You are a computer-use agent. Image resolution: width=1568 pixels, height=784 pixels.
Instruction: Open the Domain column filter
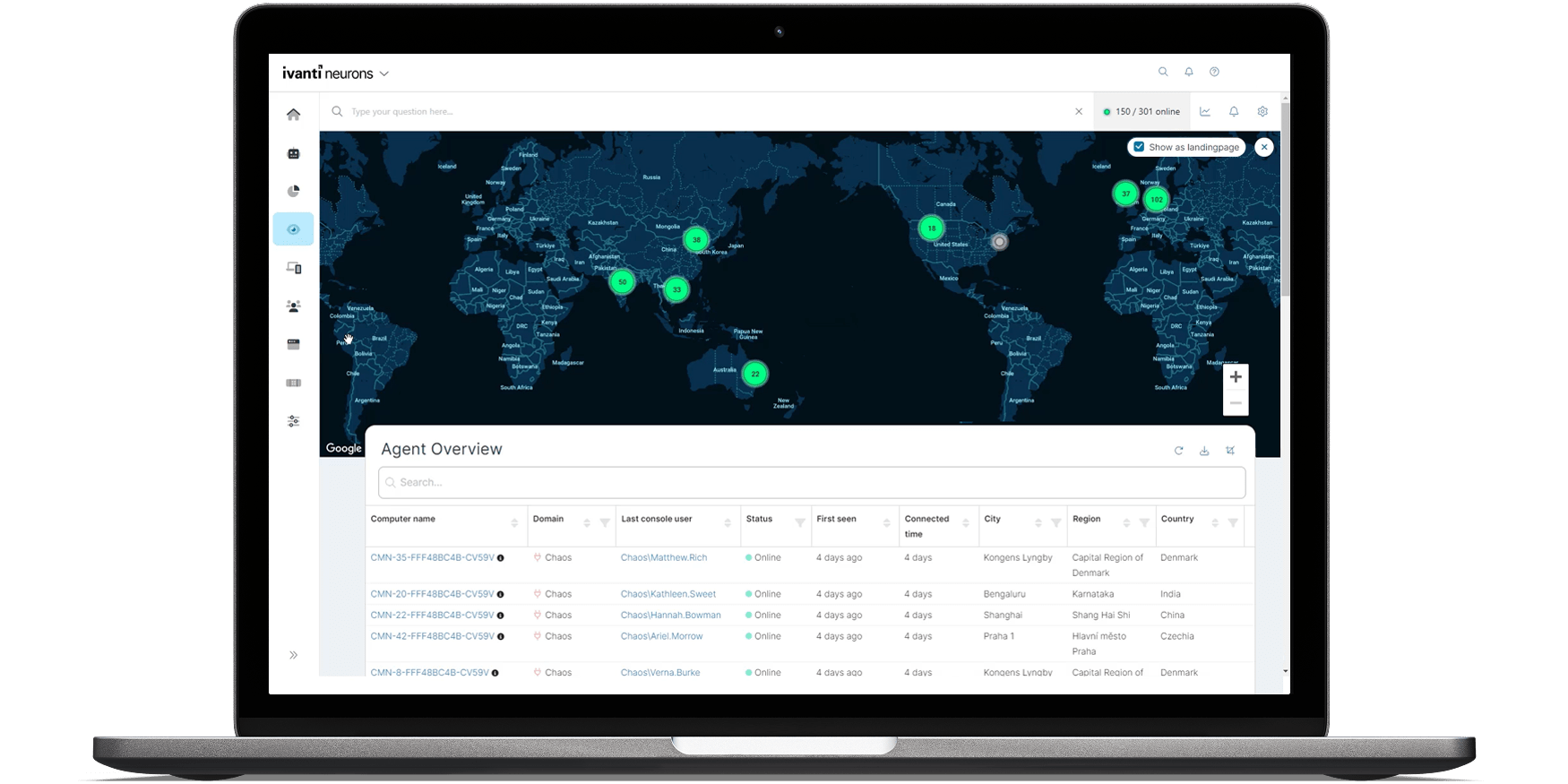[x=605, y=523]
